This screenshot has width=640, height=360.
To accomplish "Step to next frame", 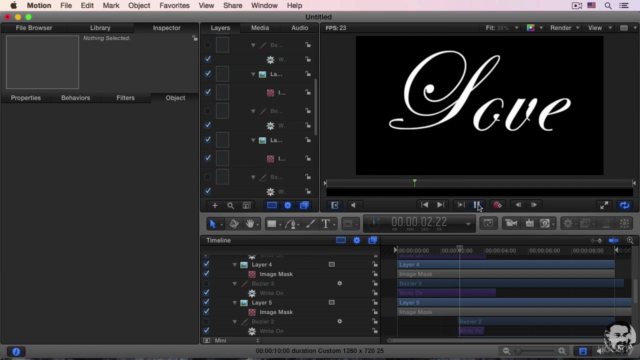I will tap(533, 205).
